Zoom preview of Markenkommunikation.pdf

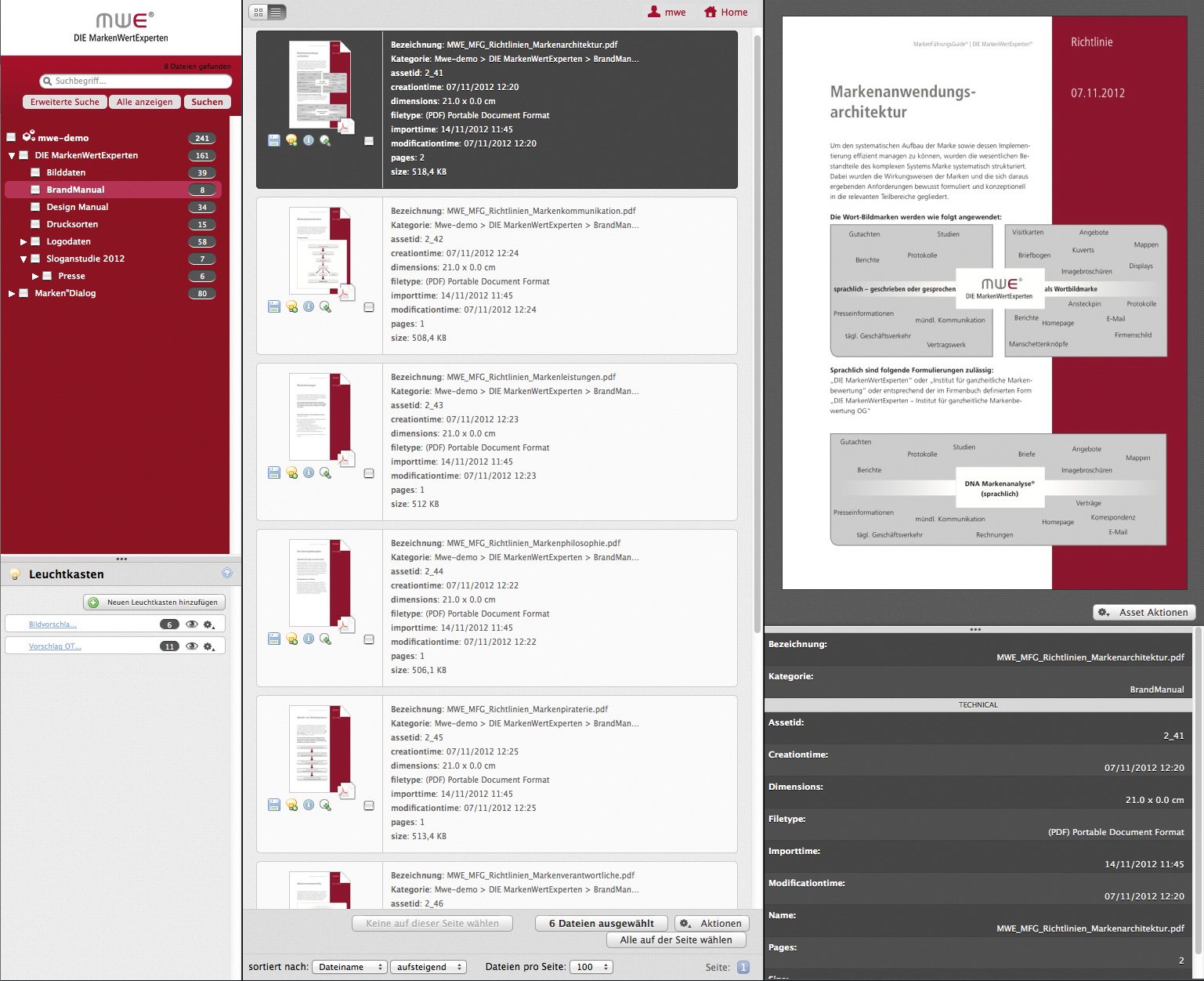[325, 306]
